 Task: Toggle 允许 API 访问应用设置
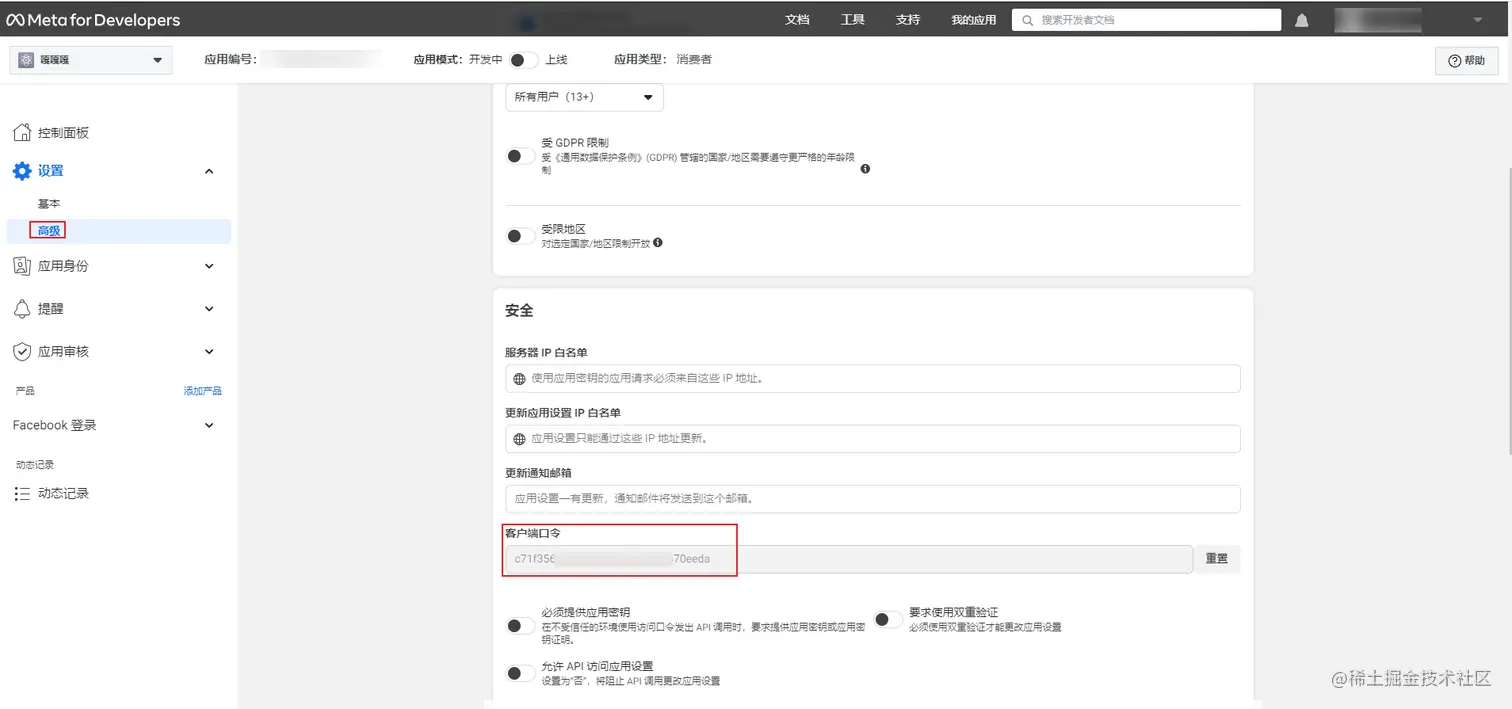point(521,673)
